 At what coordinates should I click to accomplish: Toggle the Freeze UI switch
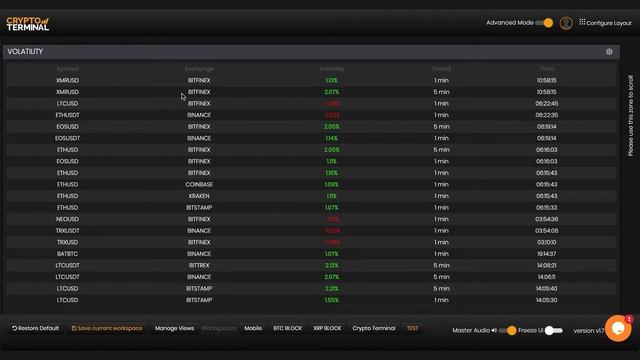553,330
